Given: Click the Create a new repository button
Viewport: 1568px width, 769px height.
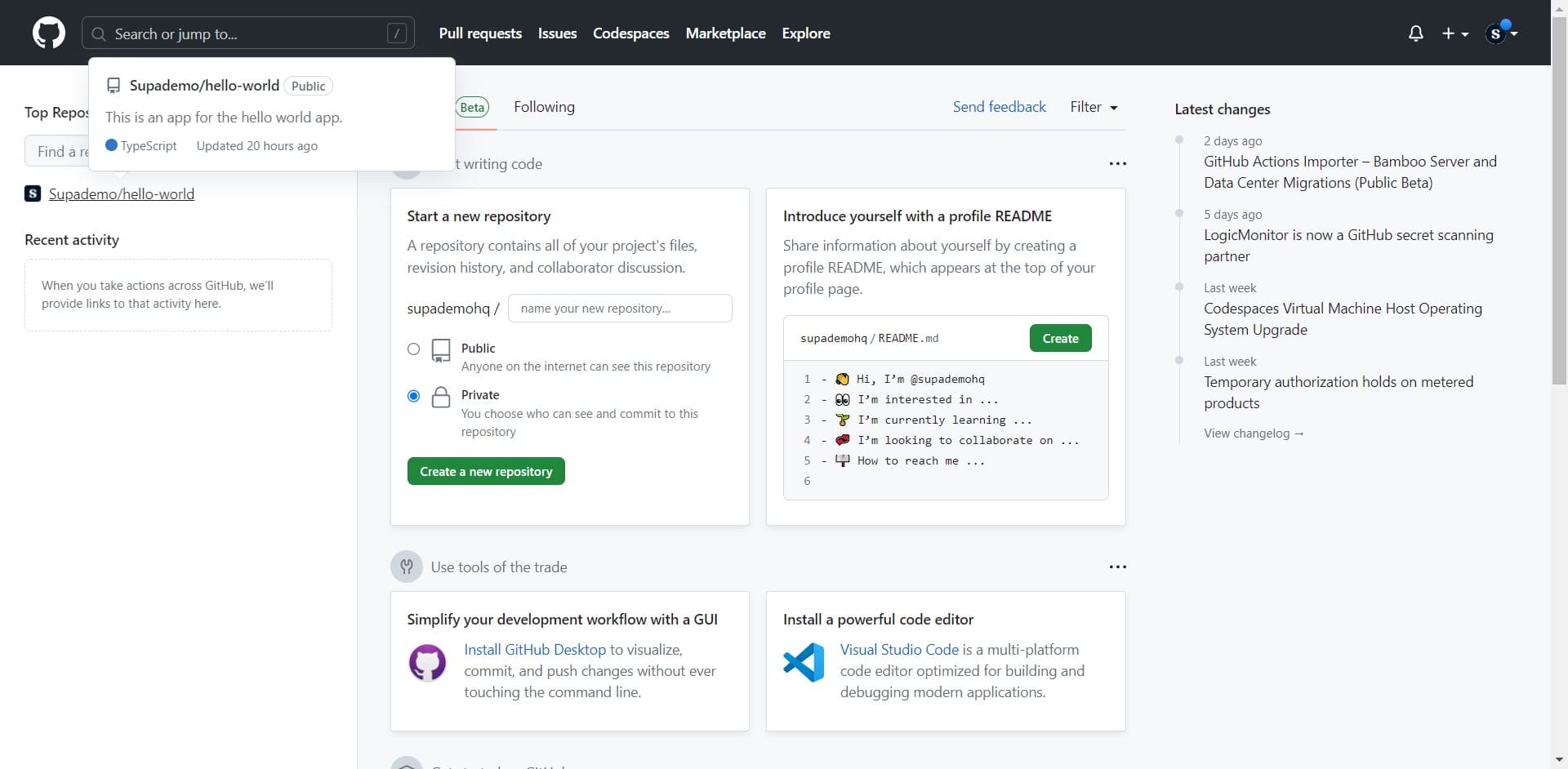Looking at the screenshot, I should tap(485, 471).
